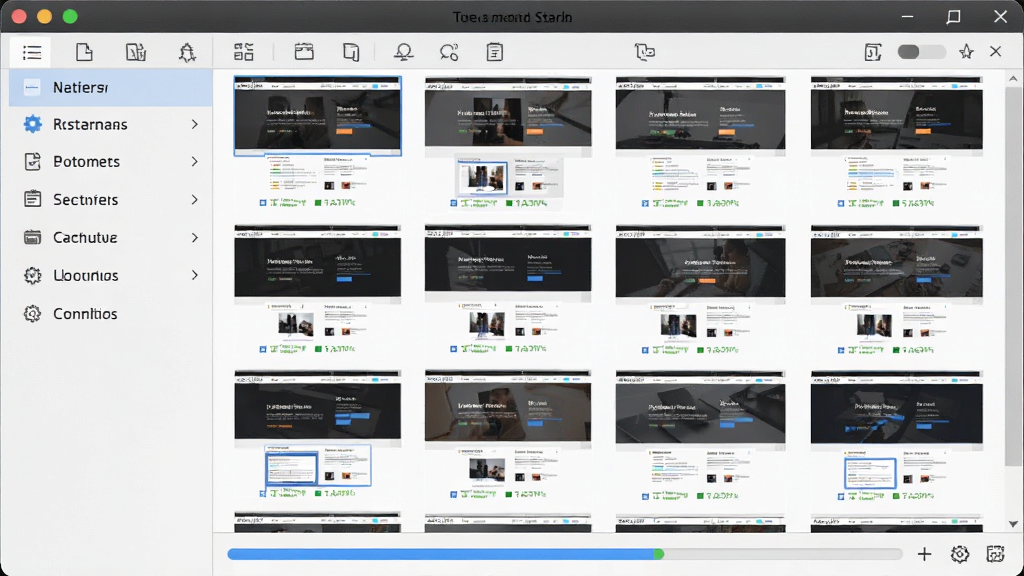1024x576 pixels.
Task: Click the badge icon beside Lloourıos
Action: point(32,275)
